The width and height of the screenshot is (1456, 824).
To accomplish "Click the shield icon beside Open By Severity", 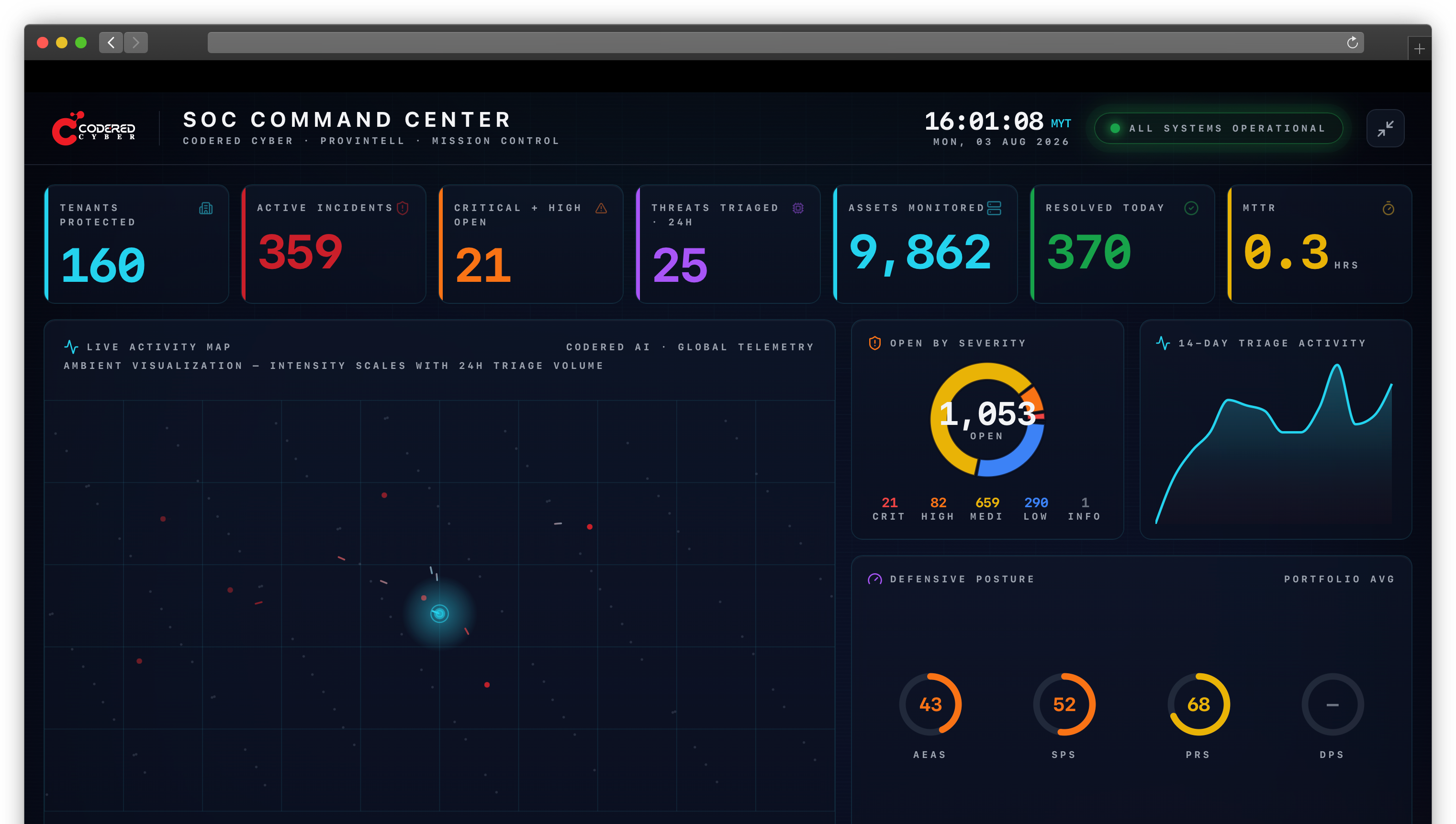I will (874, 343).
